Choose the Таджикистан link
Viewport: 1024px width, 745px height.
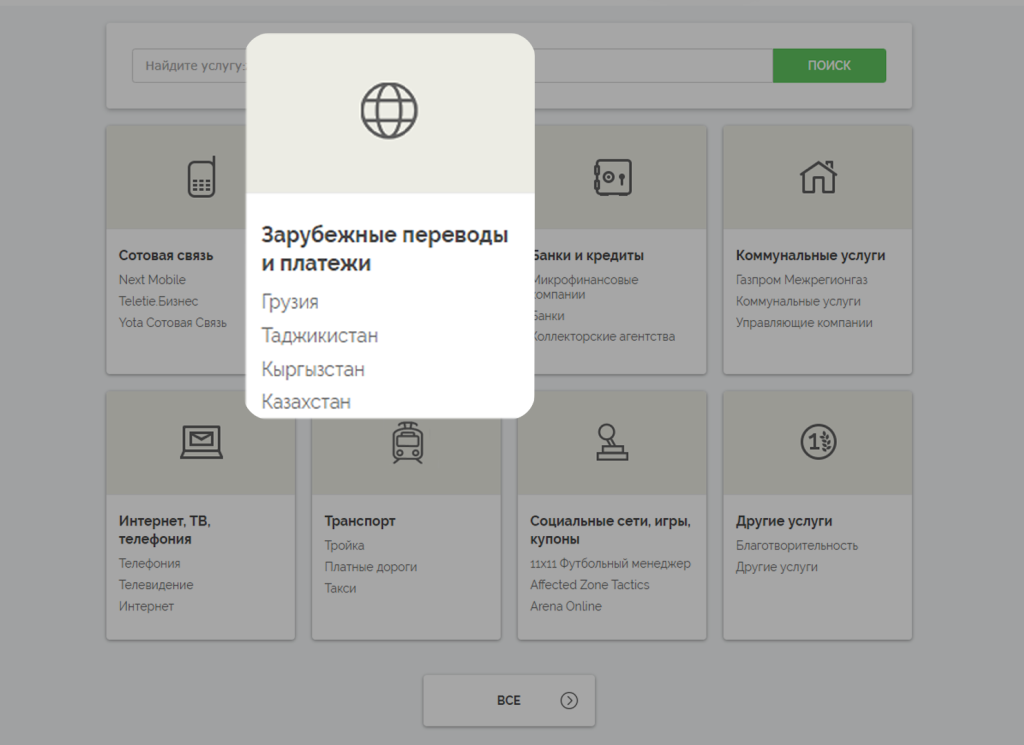click(320, 336)
